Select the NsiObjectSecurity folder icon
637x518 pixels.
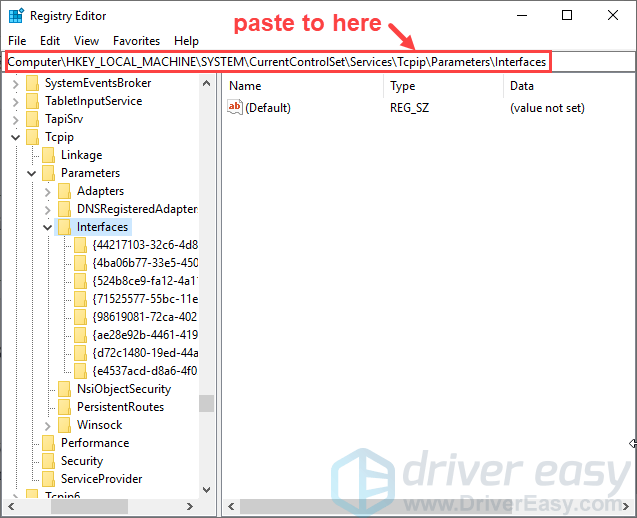(x=64, y=389)
